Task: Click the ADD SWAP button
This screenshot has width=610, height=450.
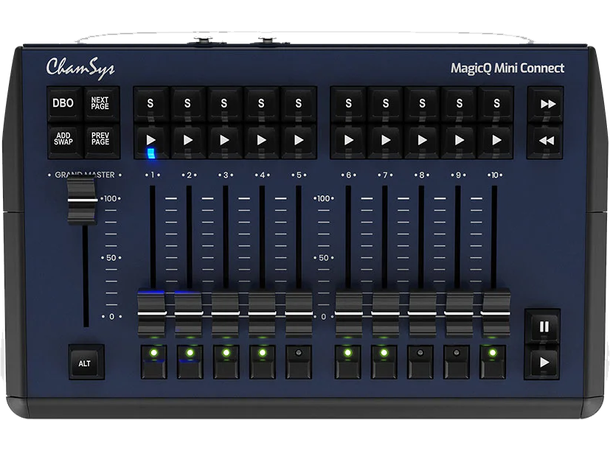Action: pos(65,140)
